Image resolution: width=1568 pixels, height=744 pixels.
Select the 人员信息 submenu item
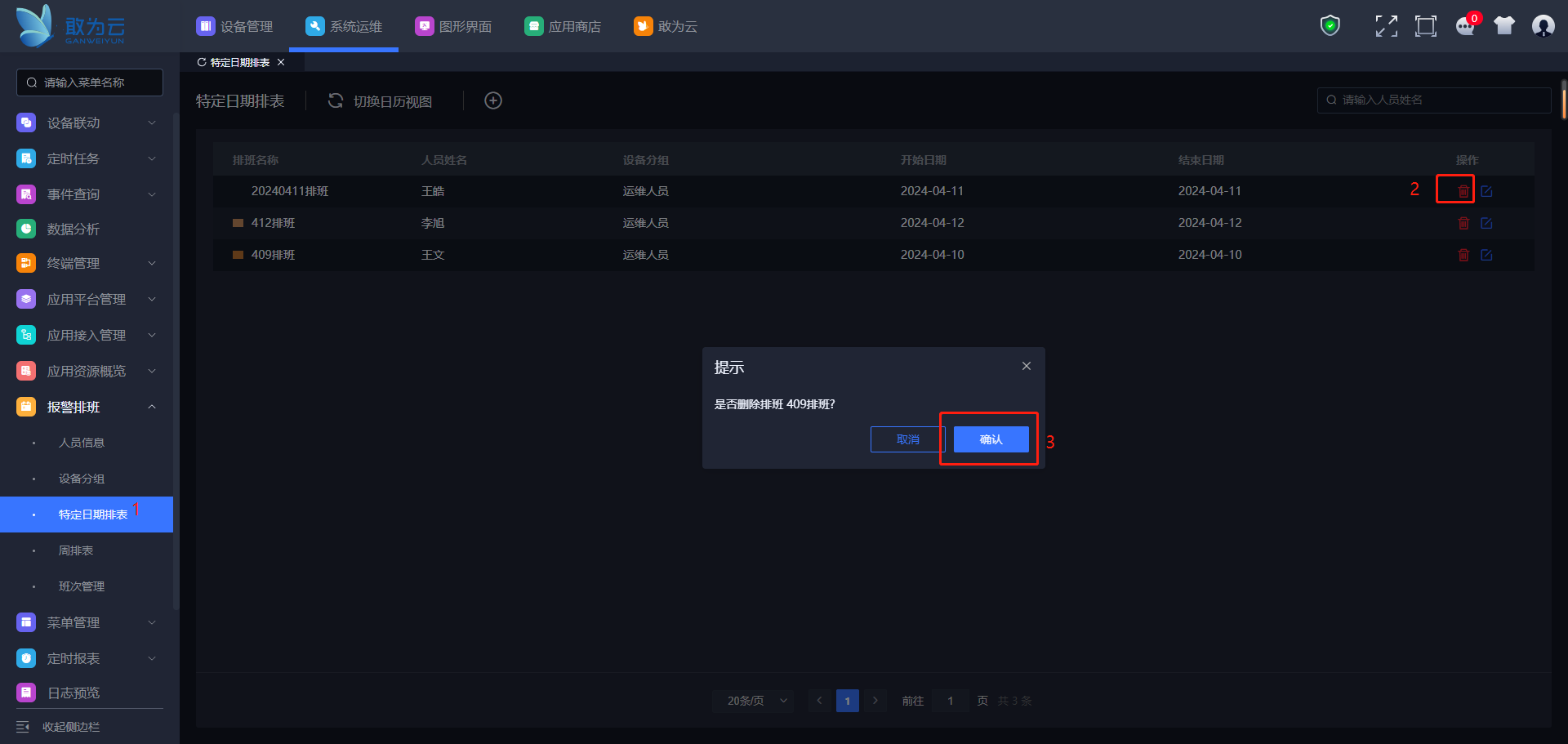(x=82, y=443)
